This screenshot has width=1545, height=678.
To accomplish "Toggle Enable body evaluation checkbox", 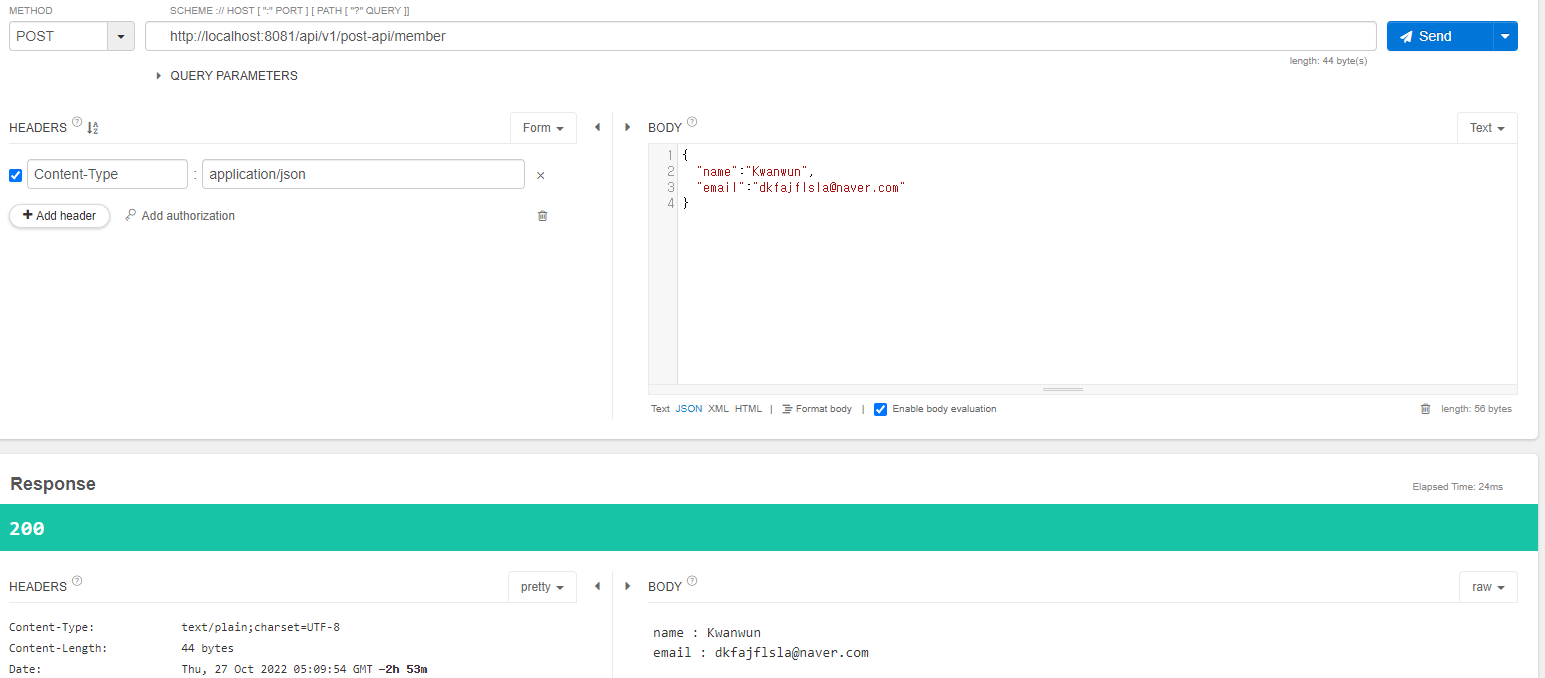I will tap(880, 409).
